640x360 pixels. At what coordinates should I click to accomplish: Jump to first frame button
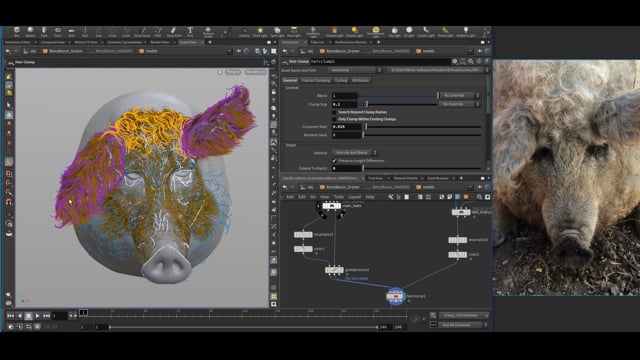pos(10,316)
